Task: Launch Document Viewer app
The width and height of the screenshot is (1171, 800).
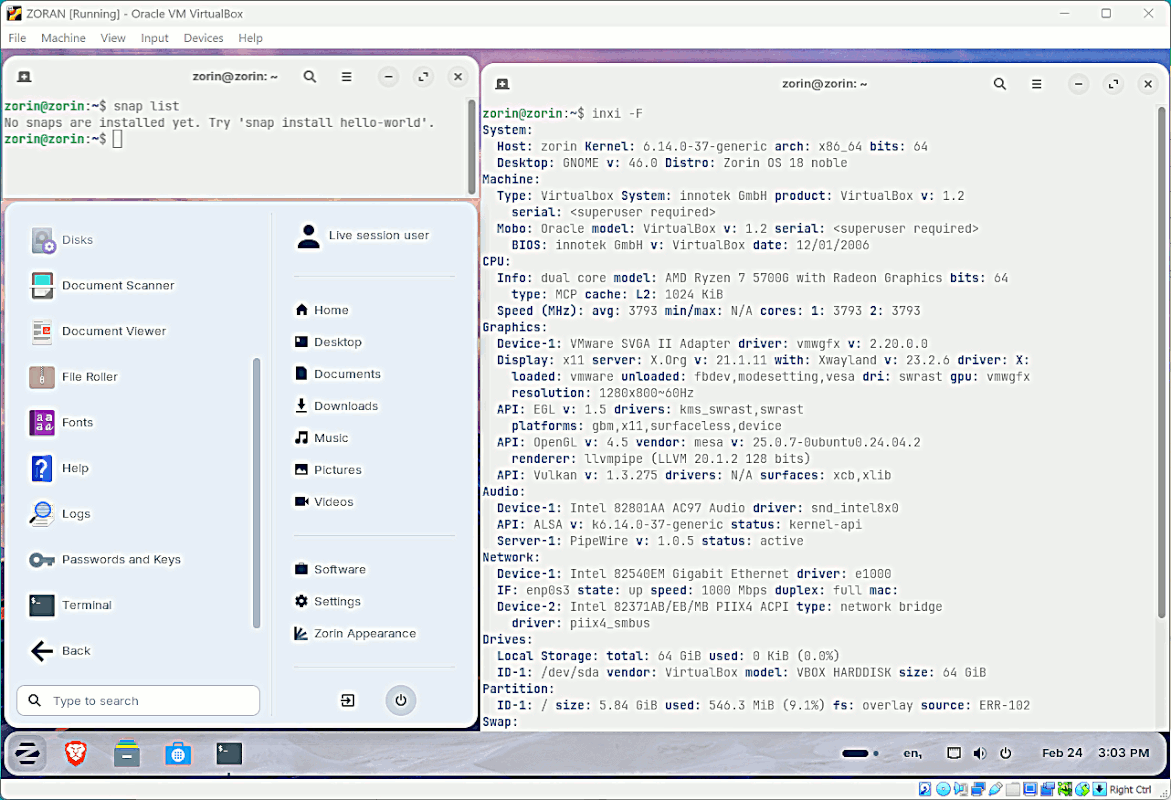Action: [x=98, y=331]
